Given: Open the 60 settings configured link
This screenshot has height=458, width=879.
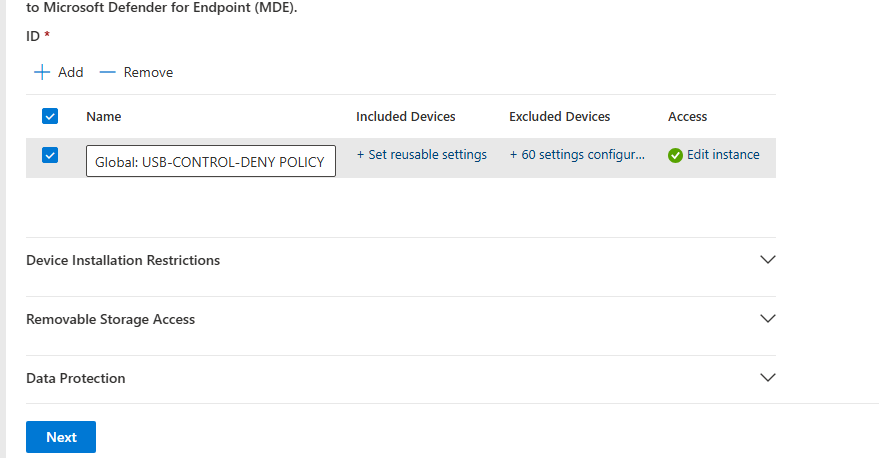Looking at the screenshot, I should [x=578, y=155].
